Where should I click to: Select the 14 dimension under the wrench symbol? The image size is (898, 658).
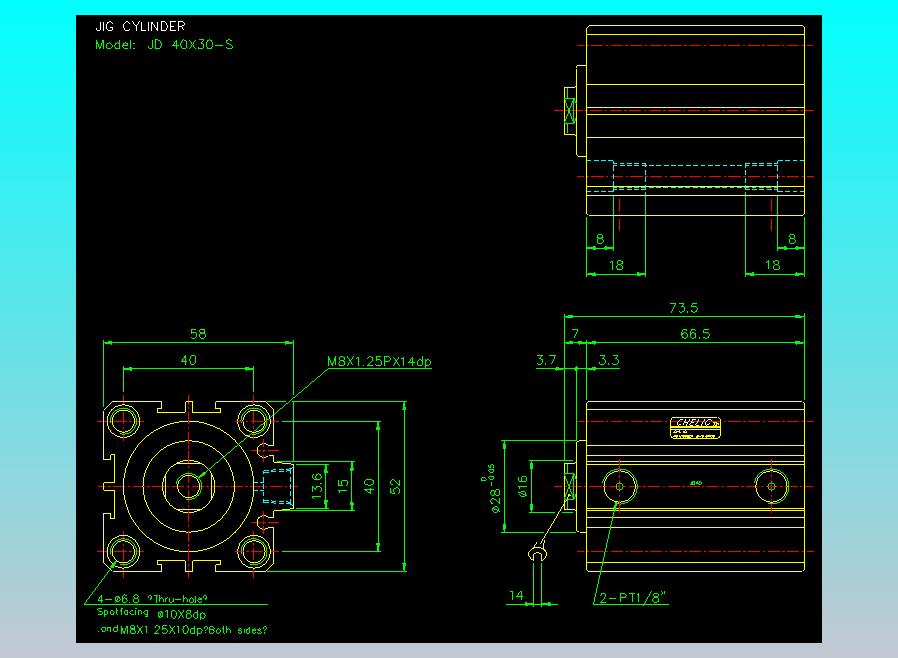tap(516, 596)
